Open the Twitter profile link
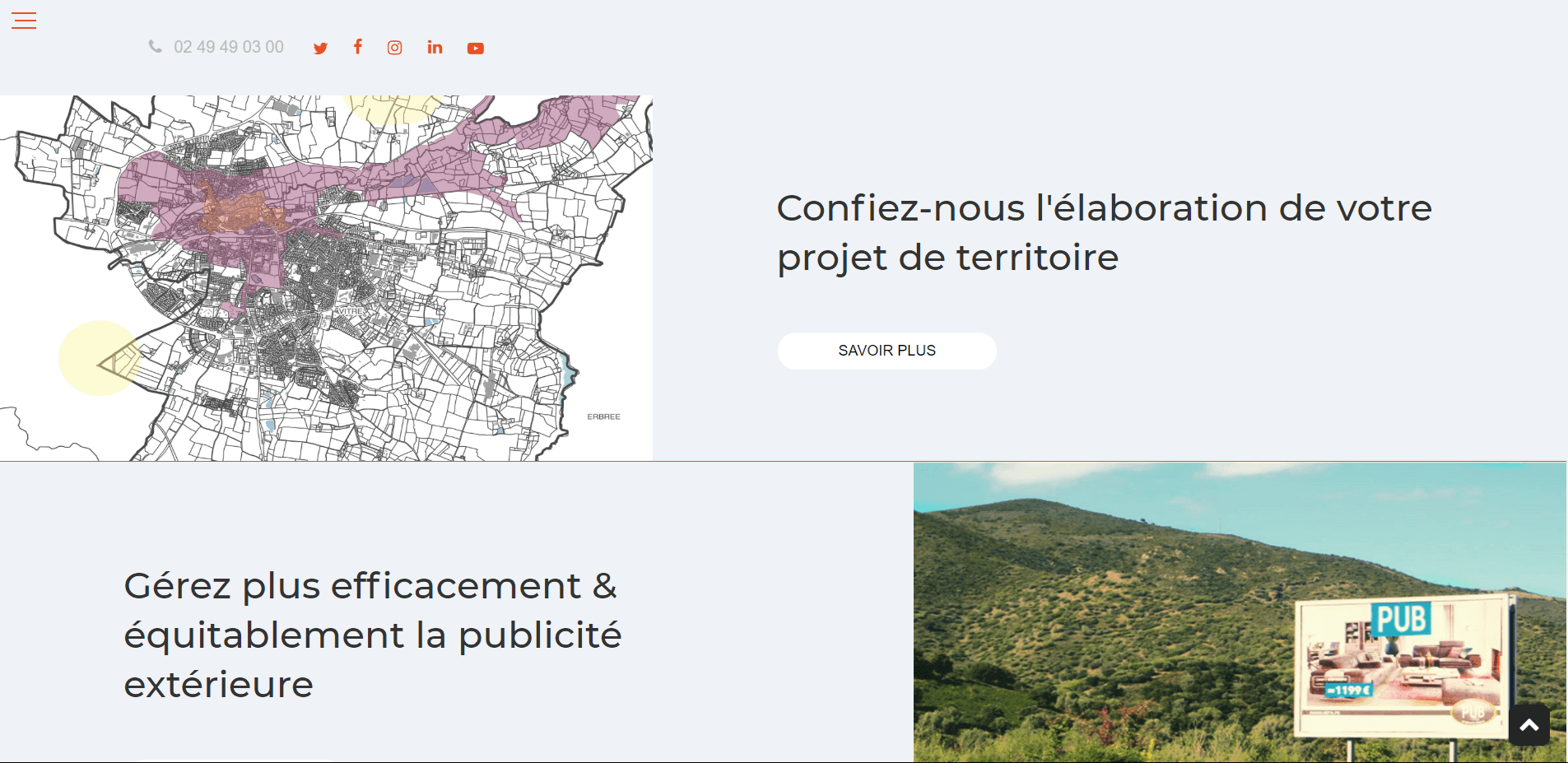 tap(321, 49)
